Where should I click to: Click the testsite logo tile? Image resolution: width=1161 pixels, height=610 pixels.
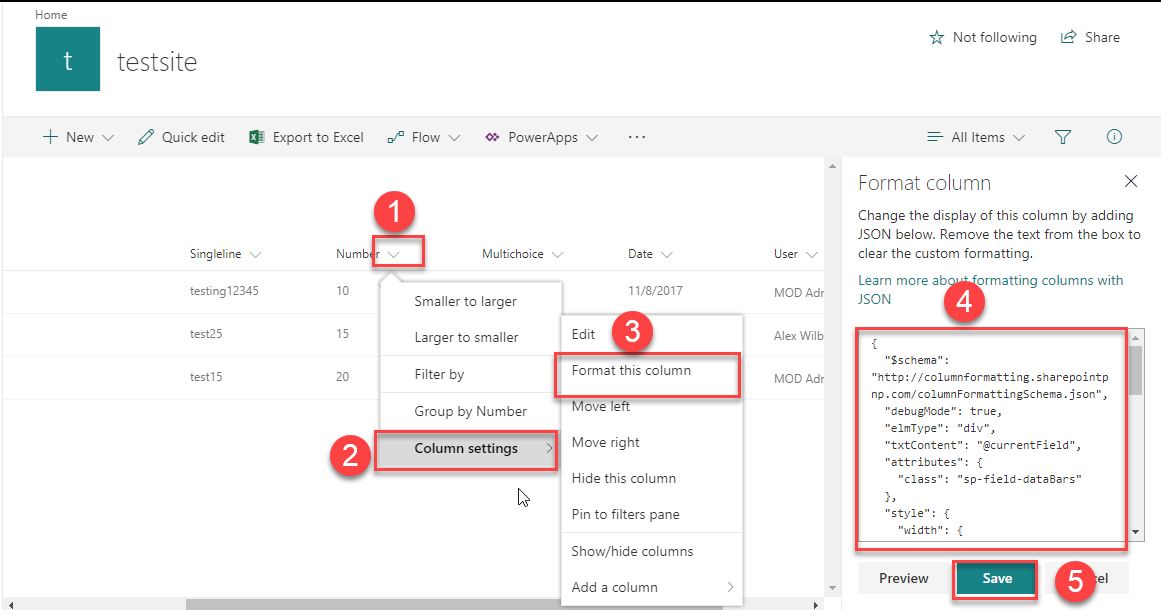(x=67, y=58)
